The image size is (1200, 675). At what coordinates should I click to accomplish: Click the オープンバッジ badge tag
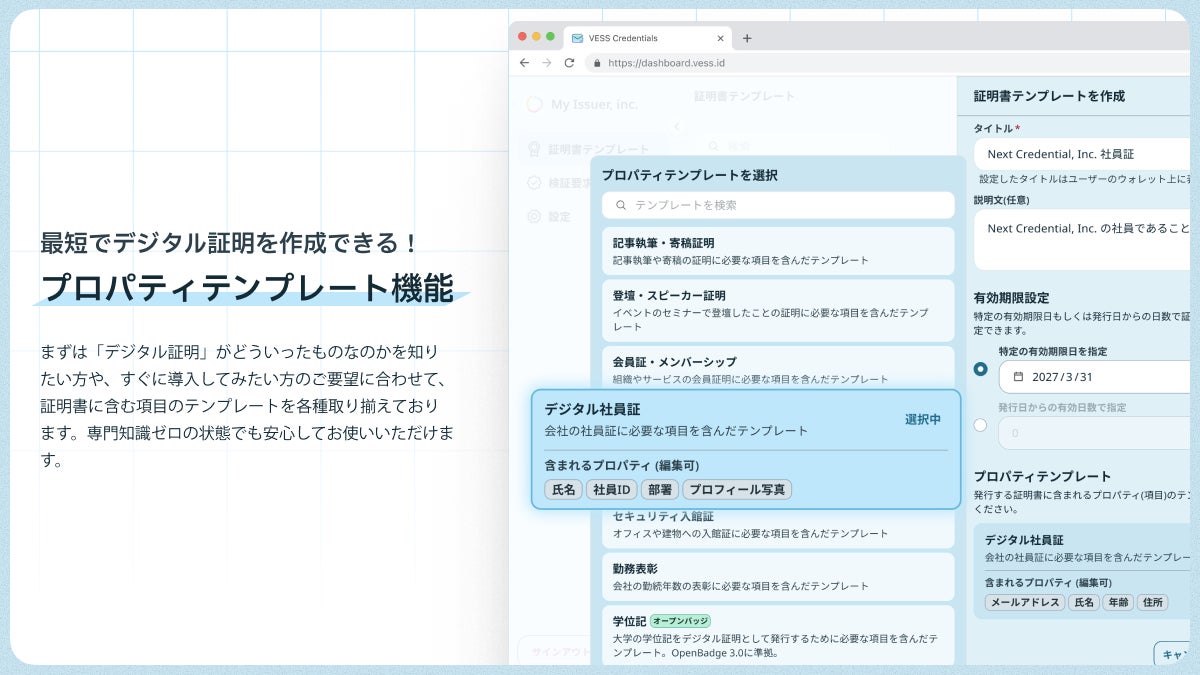click(x=680, y=621)
